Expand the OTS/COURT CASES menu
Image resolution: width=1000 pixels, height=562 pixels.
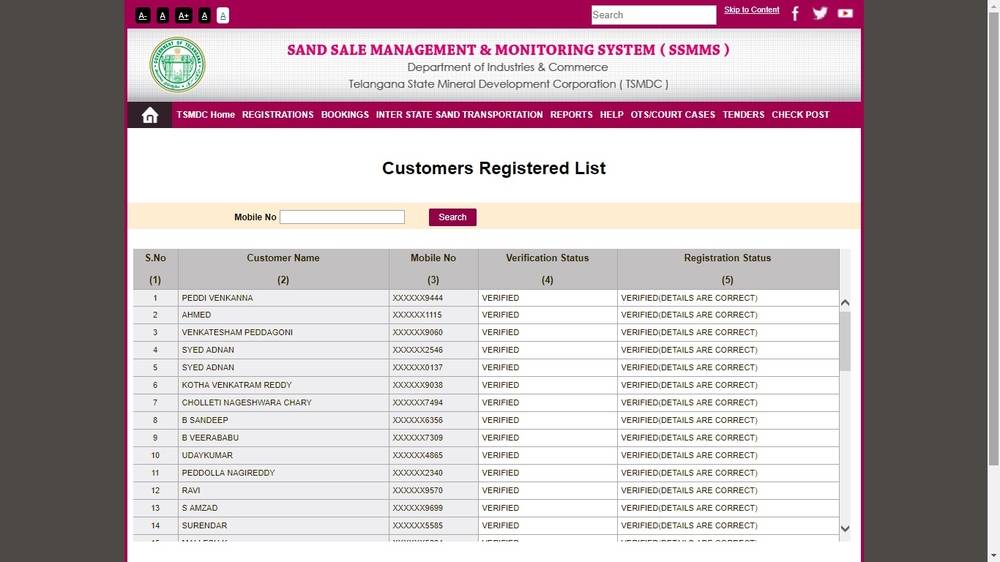673,115
